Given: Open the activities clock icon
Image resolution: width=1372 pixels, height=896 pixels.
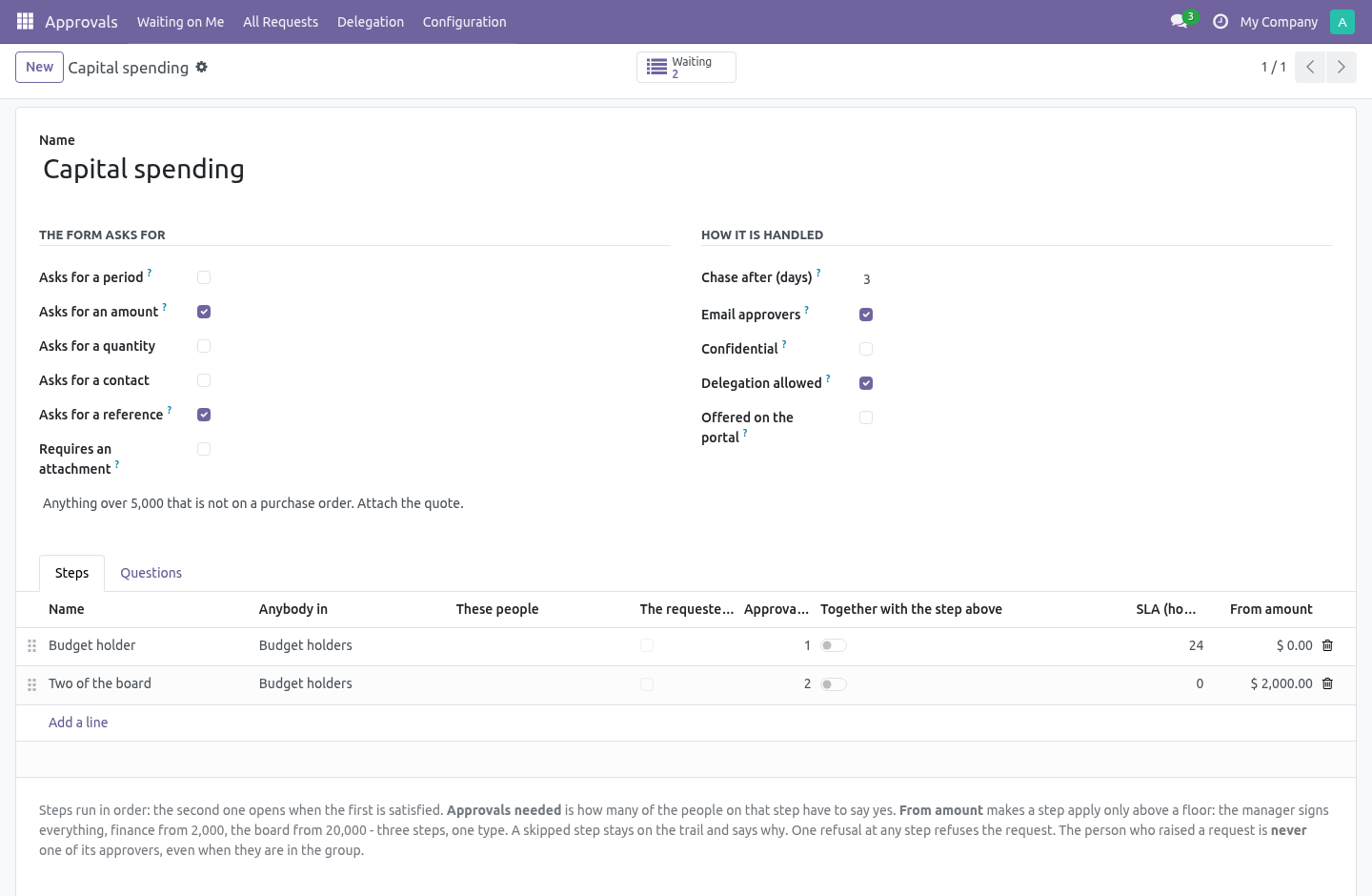Looking at the screenshot, I should tap(1221, 21).
